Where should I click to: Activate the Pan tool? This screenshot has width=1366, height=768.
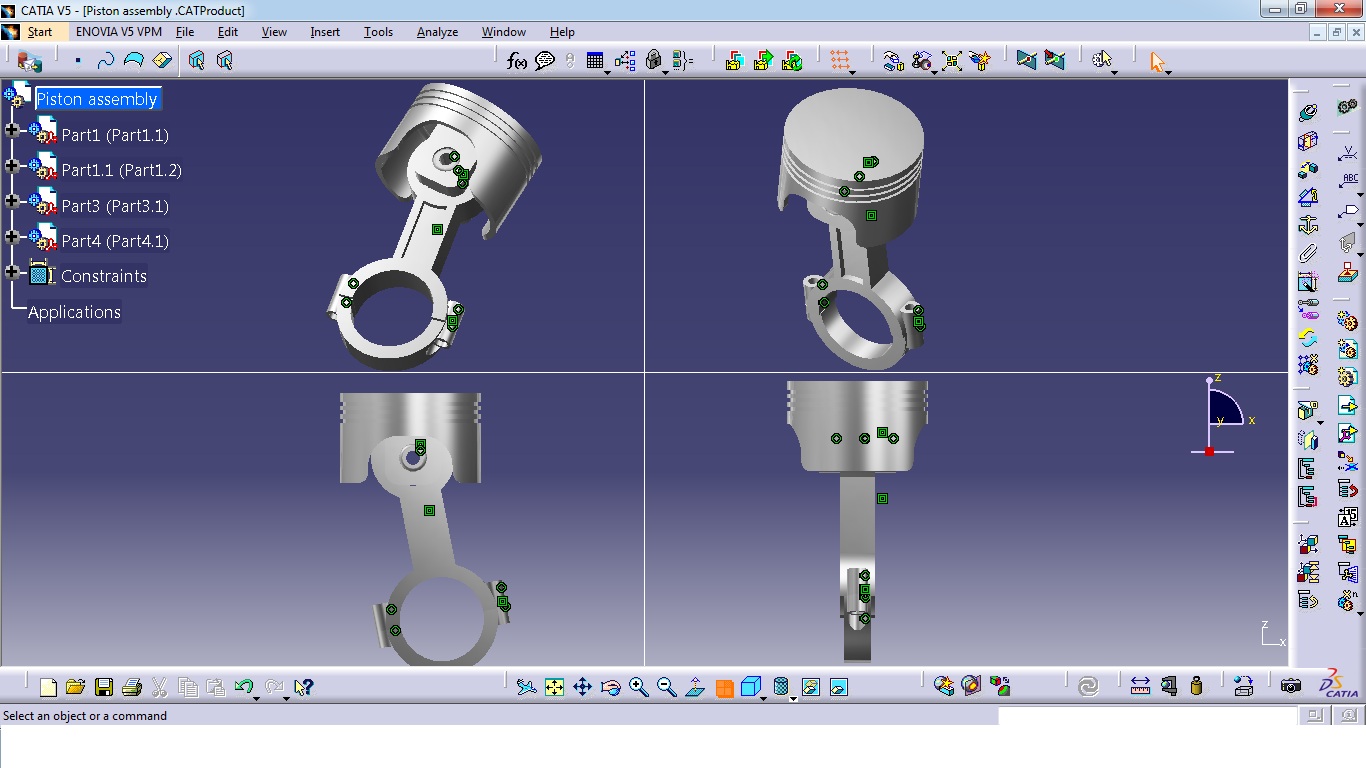click(x=581, y=687)
